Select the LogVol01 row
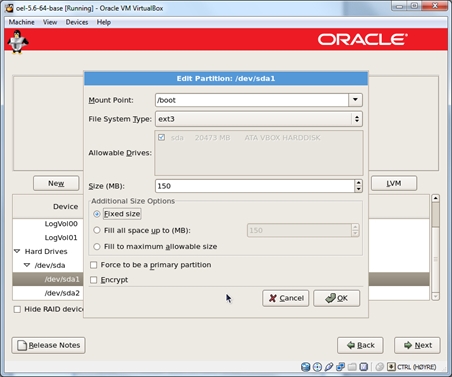The width and height of the screenshot is (452, 377). (48, 238)
